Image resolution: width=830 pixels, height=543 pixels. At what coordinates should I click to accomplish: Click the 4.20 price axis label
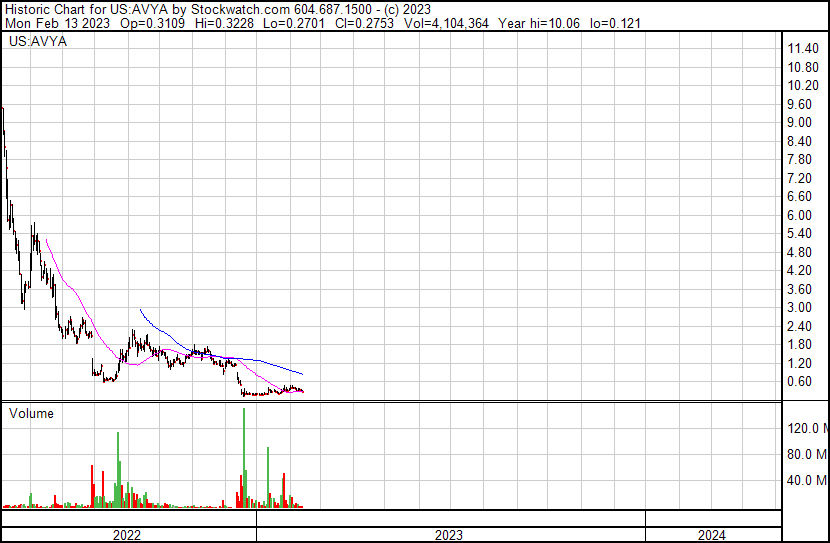pyautogui.click(x=799, y=270)
